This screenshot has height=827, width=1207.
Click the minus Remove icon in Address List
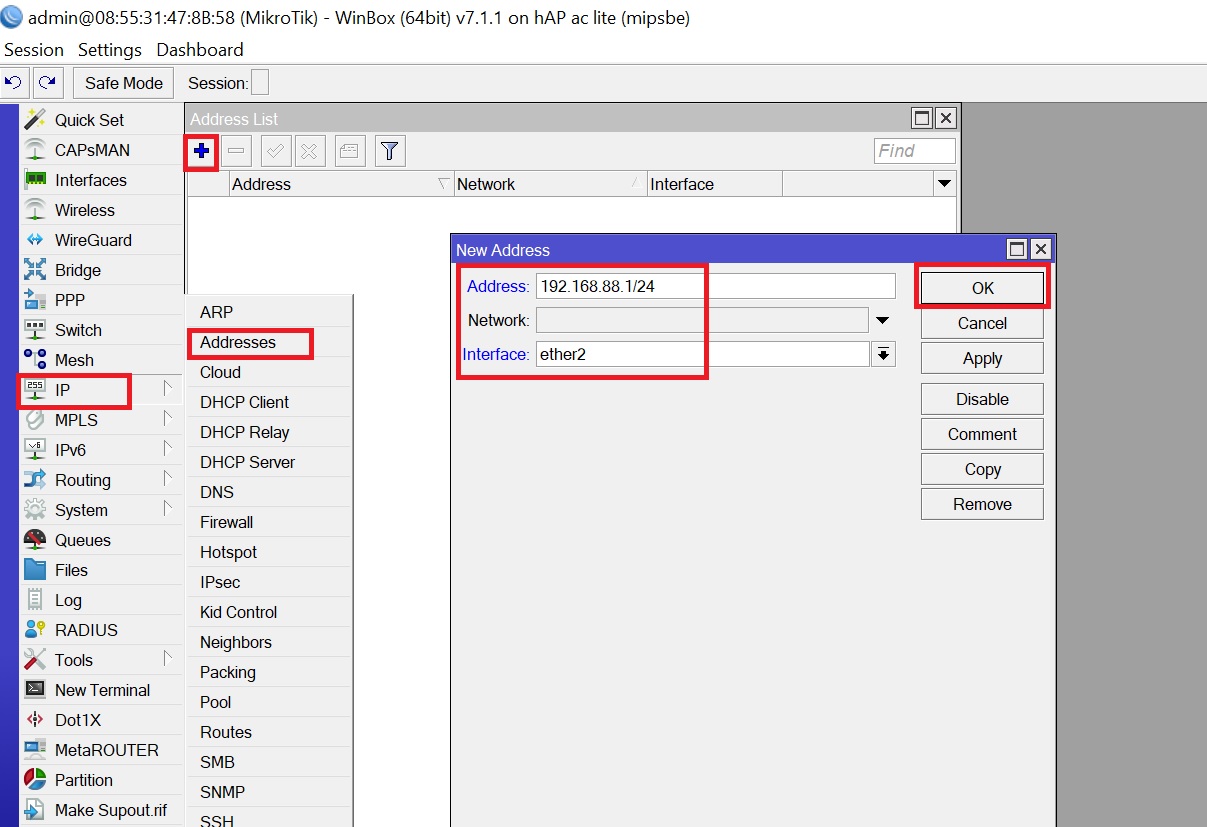click(x=236, y=151)
